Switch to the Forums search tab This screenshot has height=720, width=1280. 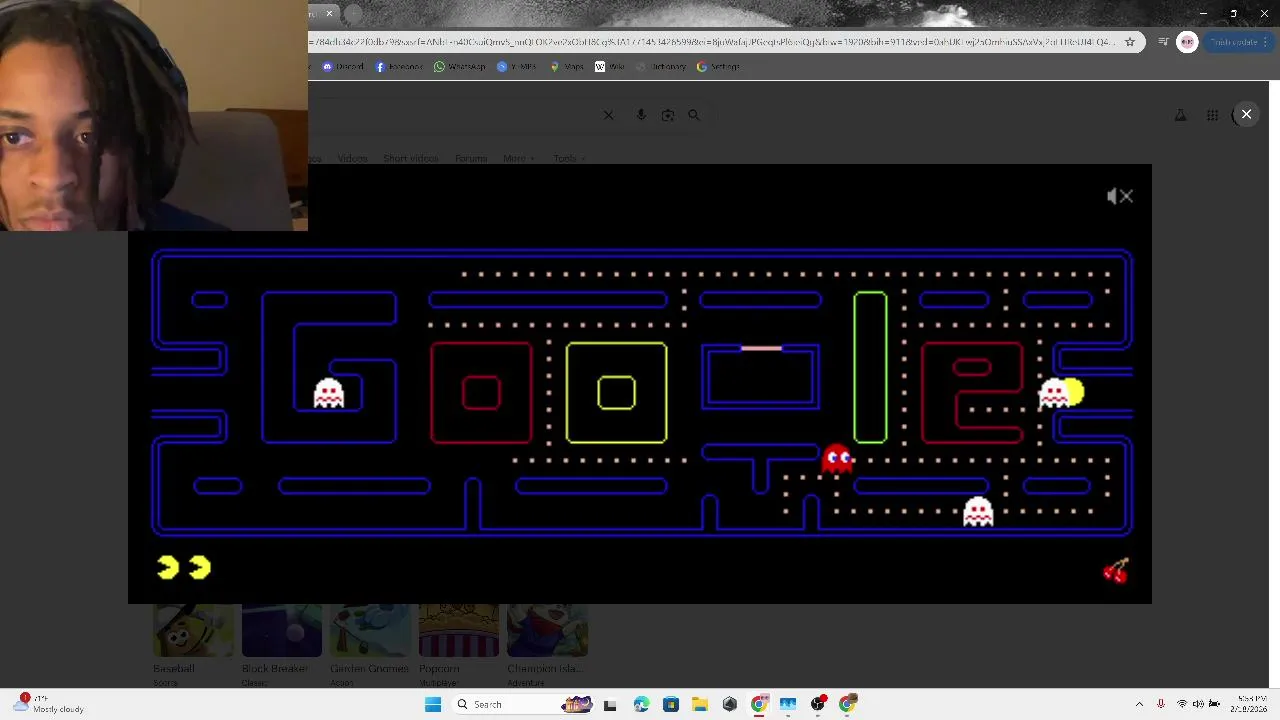[470, 159]
